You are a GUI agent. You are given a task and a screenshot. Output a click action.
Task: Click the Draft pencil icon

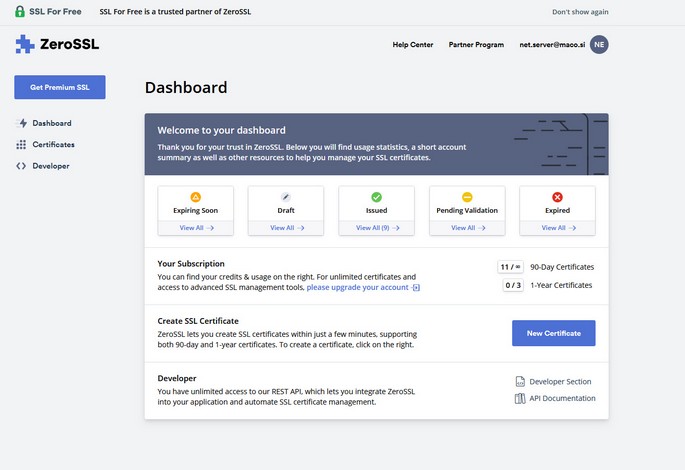[x=286, y=197]
